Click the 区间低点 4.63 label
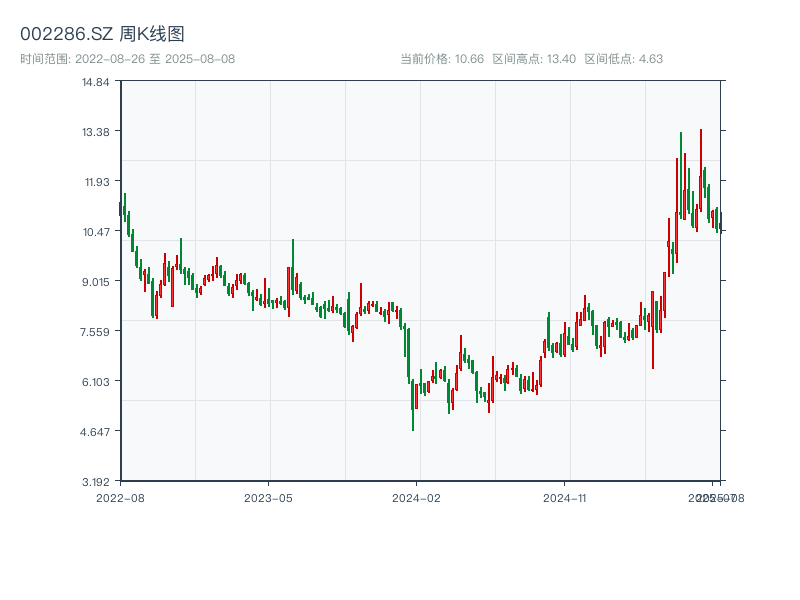Image resolution: width=800 pixels, height=600 pixels. click(x=623, y=59)
